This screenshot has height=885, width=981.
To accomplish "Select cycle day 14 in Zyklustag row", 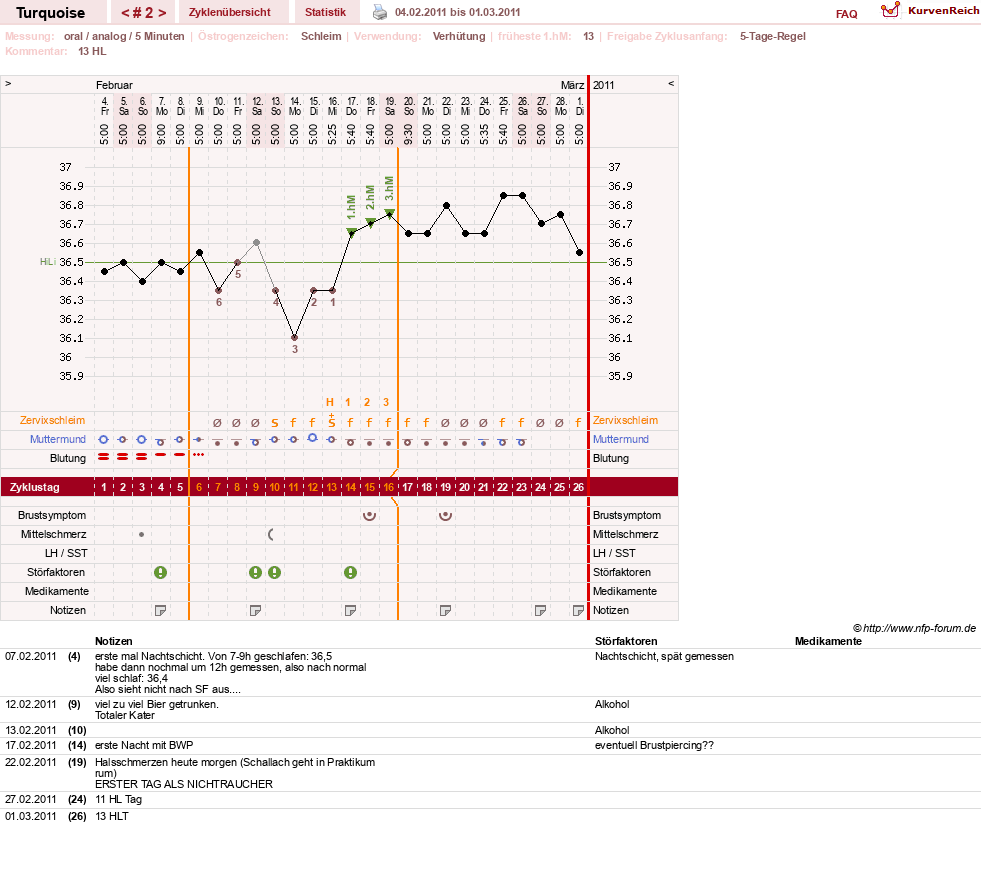I will pyautogui.click(x=350, y=487).
